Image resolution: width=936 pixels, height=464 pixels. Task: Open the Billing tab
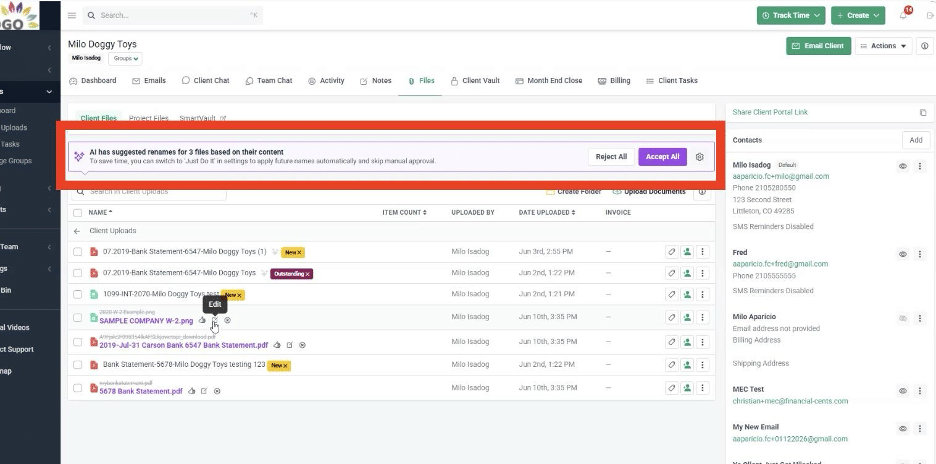pyautogui.click(x=614, y=81)
